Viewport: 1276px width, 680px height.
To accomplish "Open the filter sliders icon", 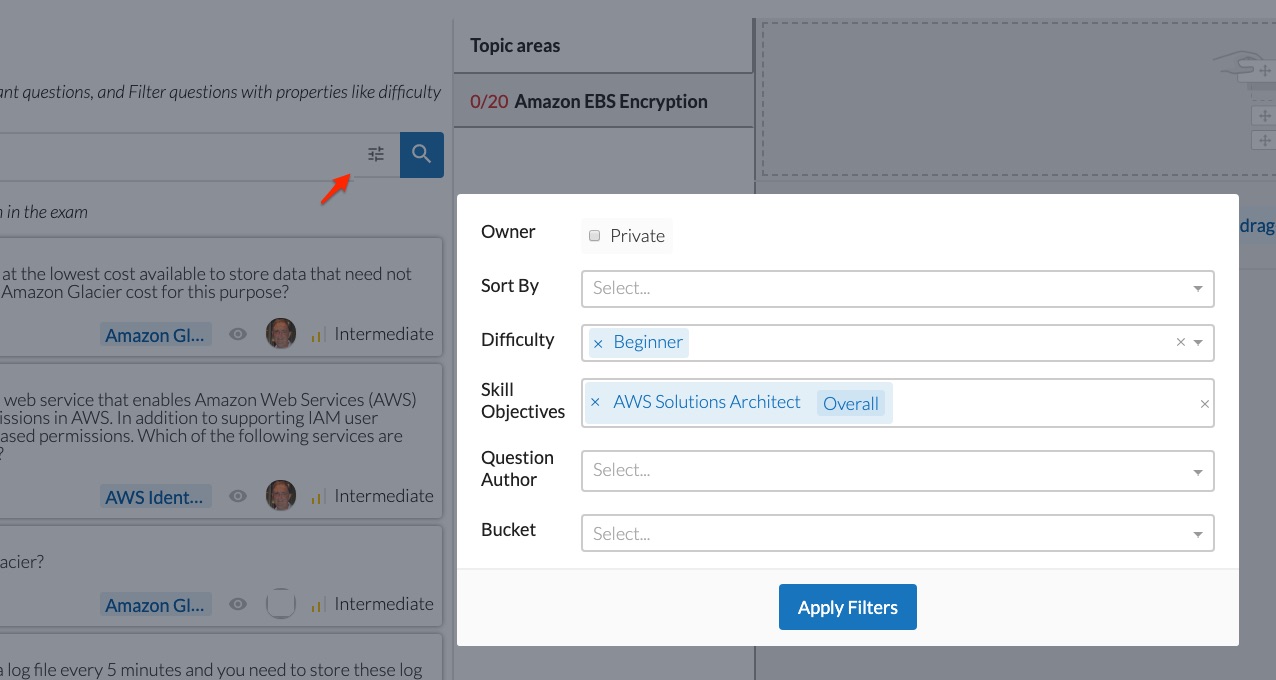I will pos(376,154).
